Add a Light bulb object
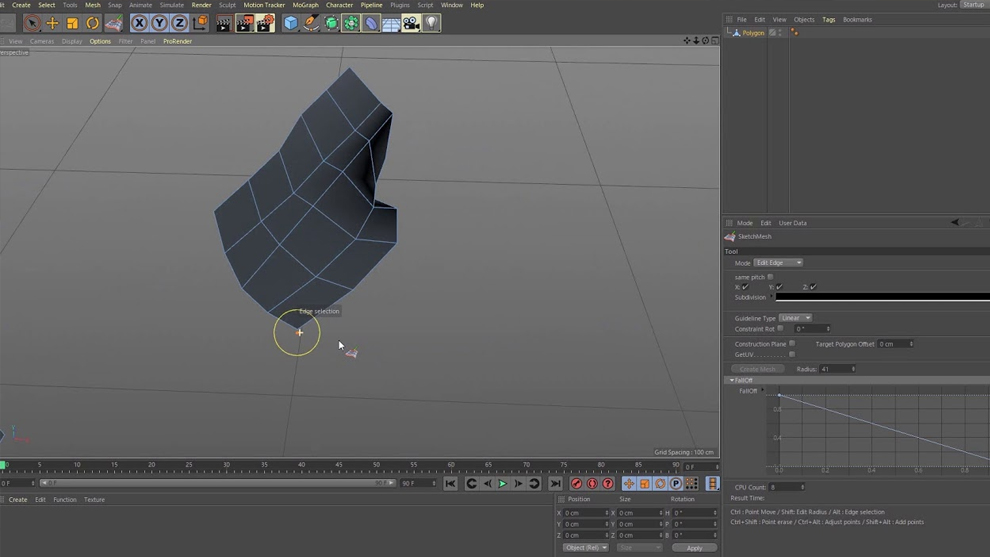The image size is (990, 557). (431, 23)
